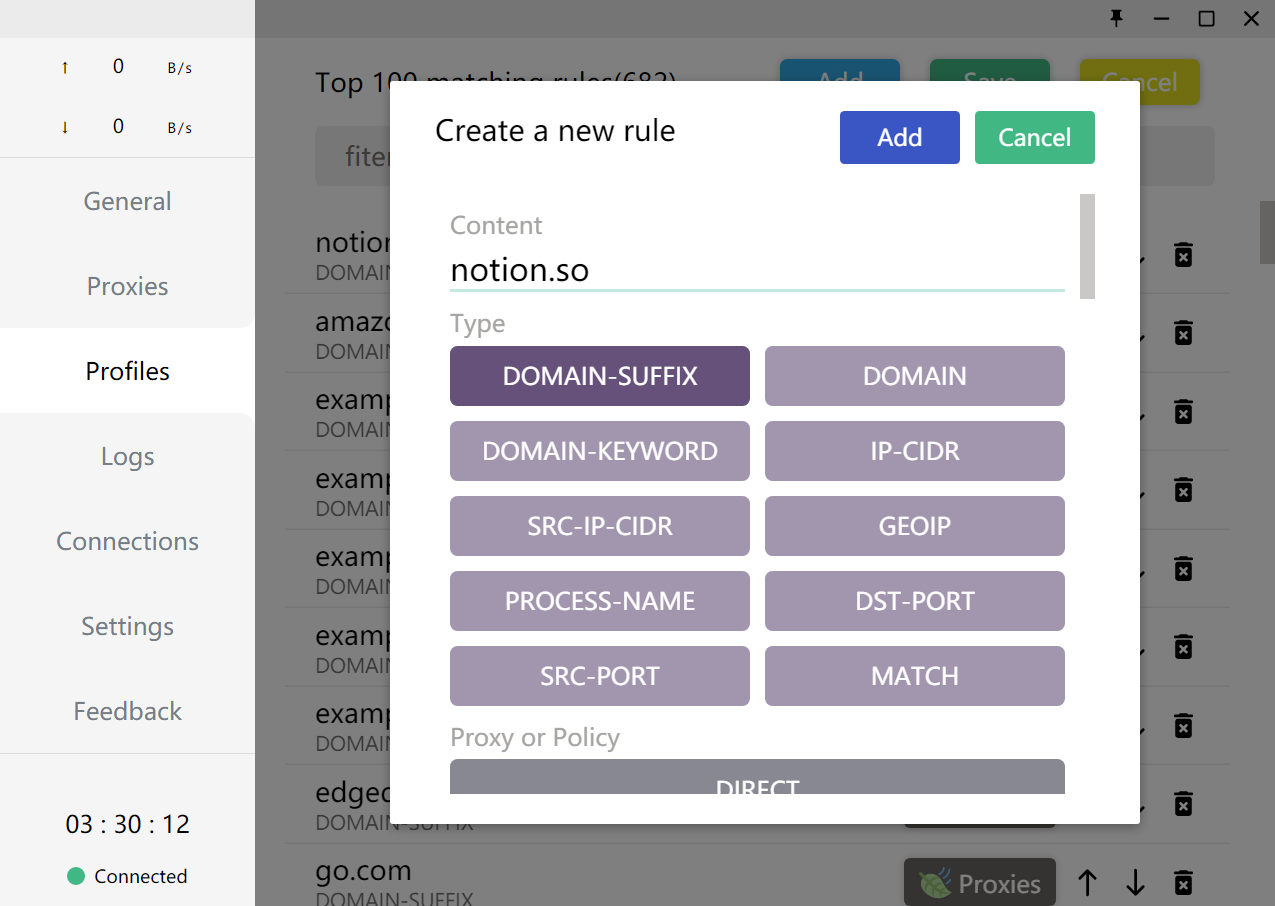This screenshot has width=1275, height=906.
Task: Set rule type to DST-PORT
Action: [915, 601]
